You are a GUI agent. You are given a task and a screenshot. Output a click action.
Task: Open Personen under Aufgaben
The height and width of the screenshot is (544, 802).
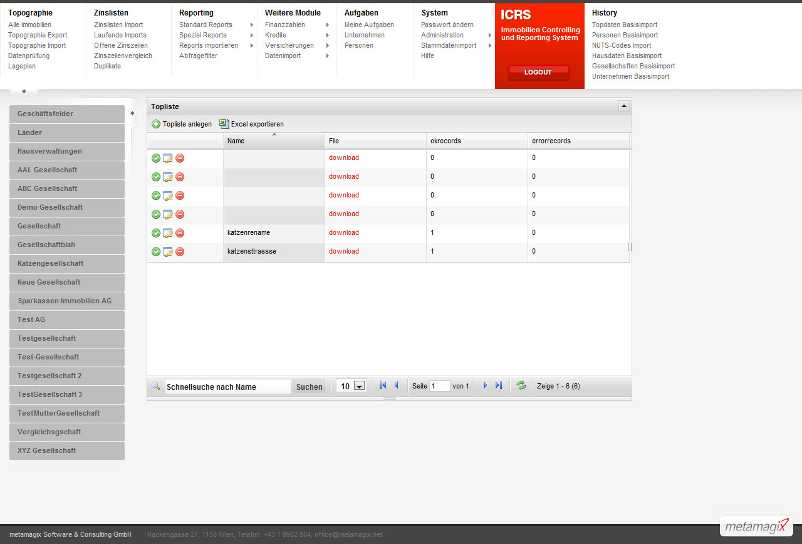tap(359, 46)
